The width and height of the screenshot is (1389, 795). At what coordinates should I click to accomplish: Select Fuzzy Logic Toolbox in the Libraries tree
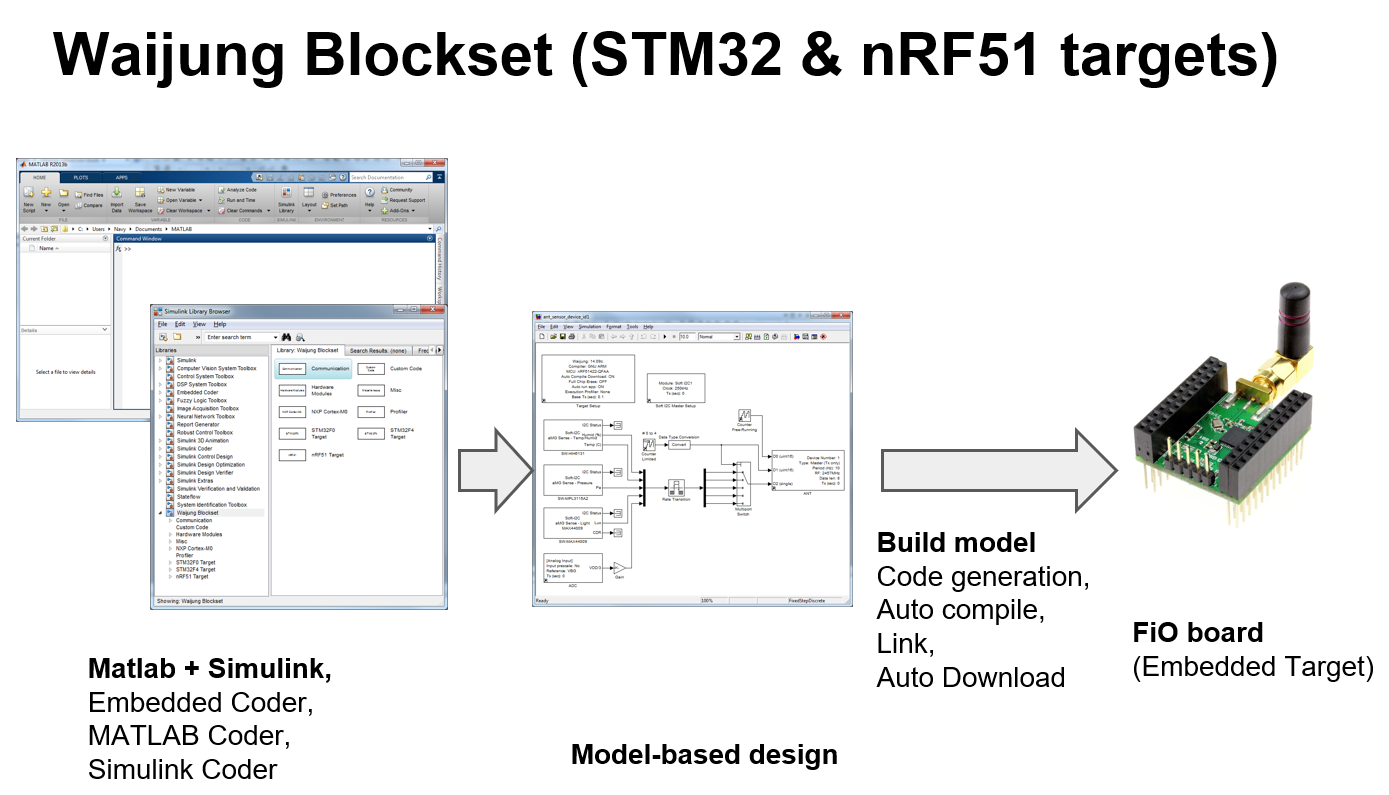pos(202,400)
